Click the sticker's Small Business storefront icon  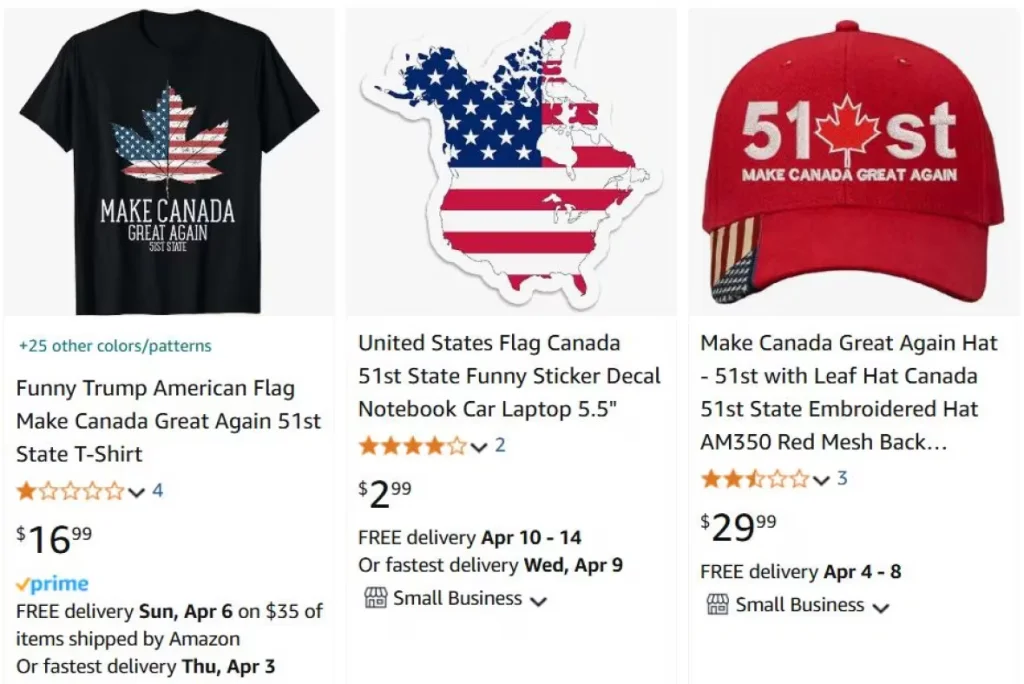click(x=375, y=598)
